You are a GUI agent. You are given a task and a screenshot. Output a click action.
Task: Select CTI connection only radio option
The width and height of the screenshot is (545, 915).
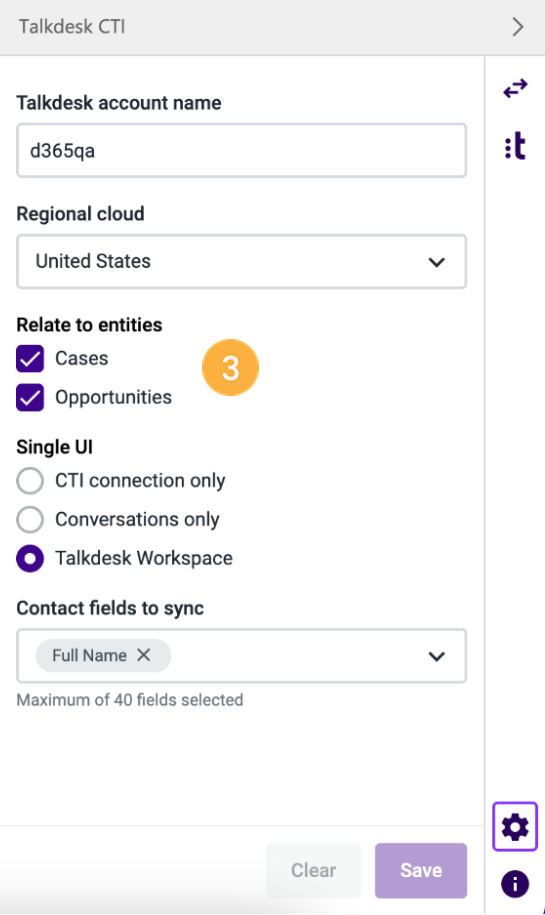(30, 481)
